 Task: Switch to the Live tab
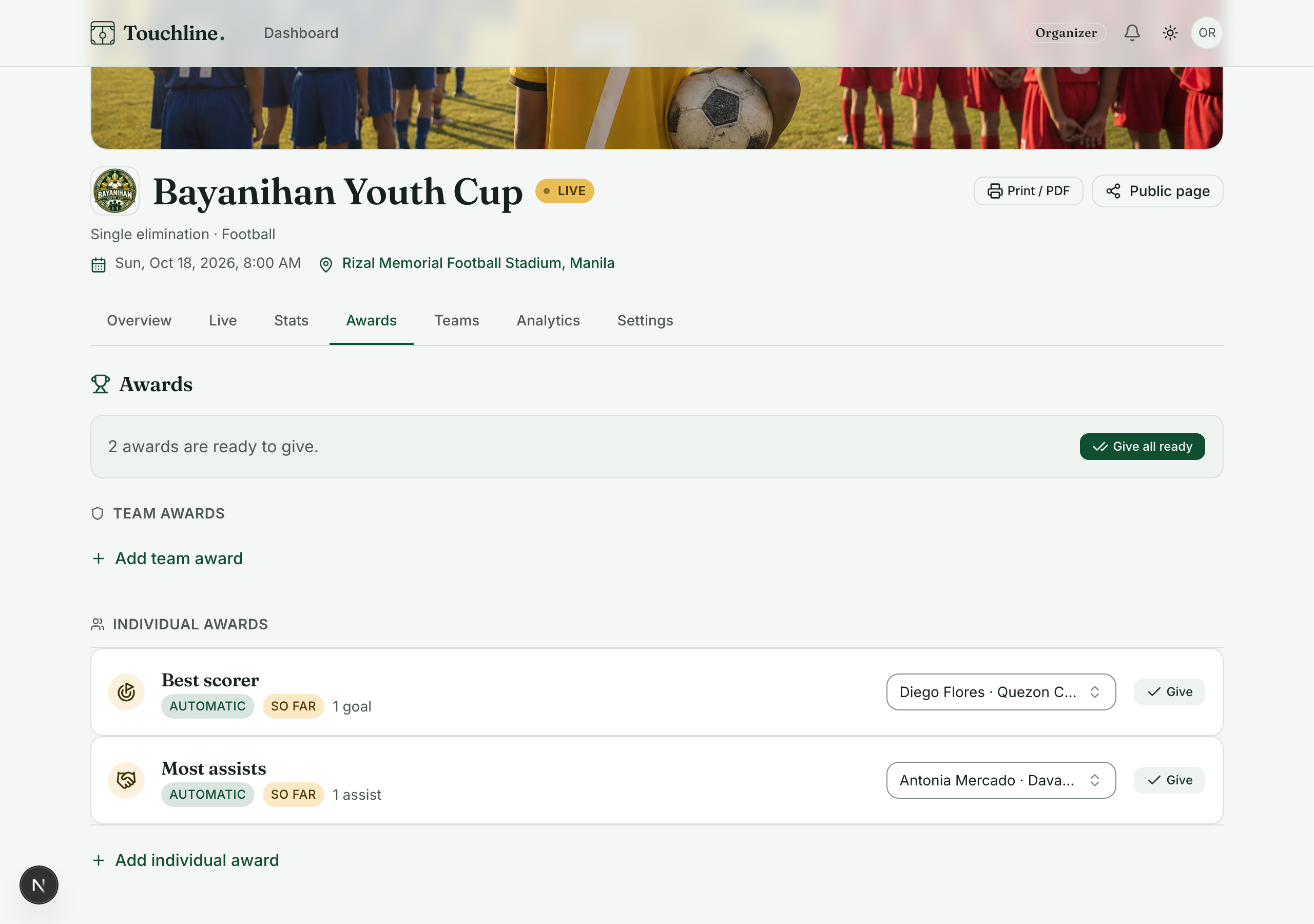coord(223,321)
